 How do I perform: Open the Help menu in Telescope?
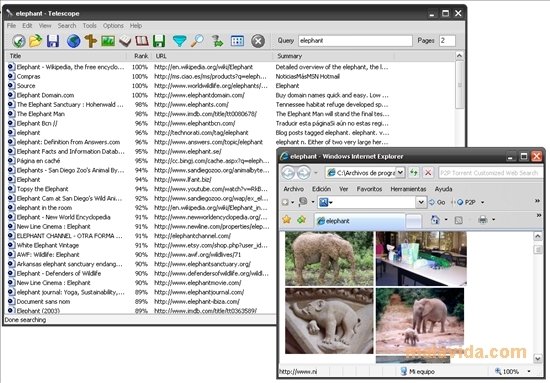136,26
